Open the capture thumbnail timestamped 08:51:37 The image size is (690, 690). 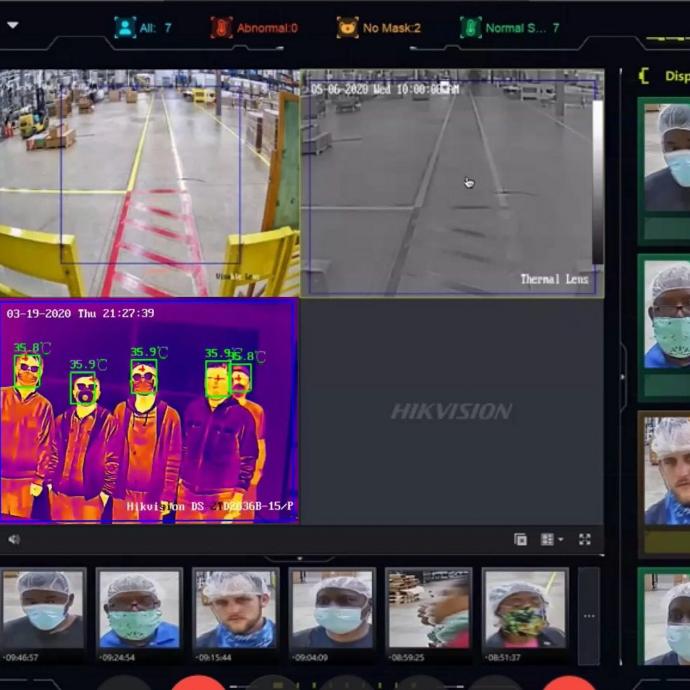[525, 610]
